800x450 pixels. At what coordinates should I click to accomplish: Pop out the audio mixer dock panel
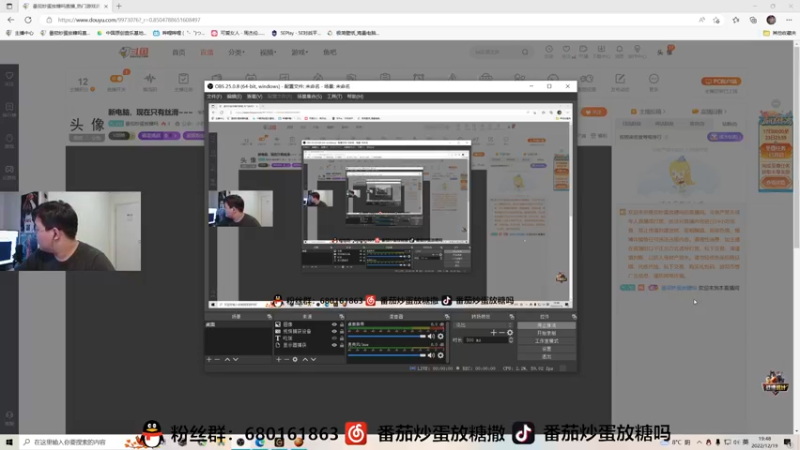pyautogui.click(x=447, y=316)
